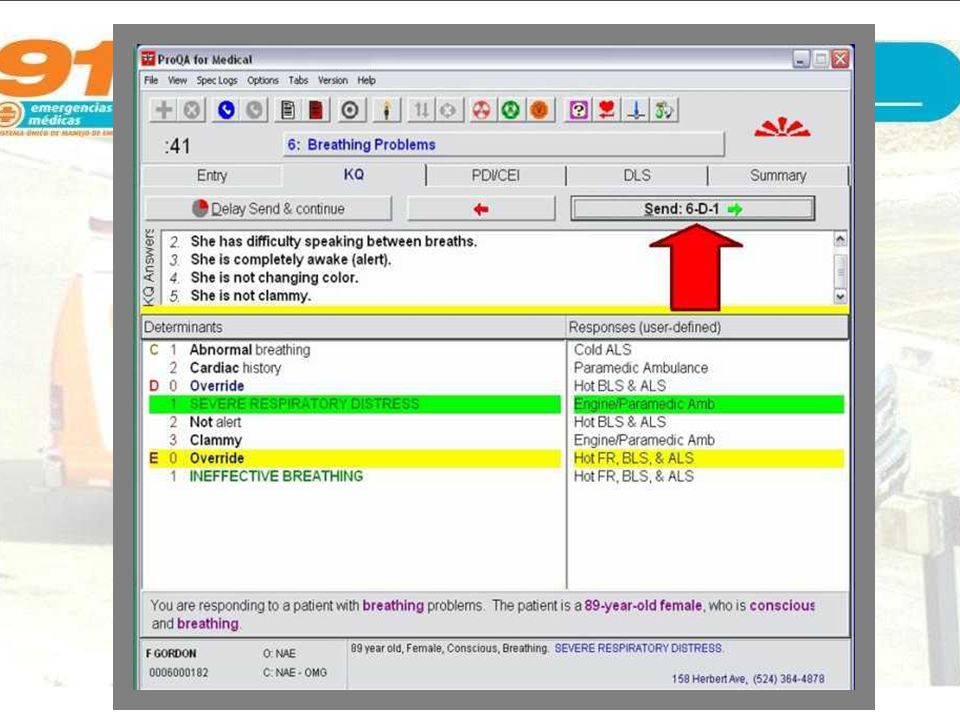Click the ProQA title bar application icon
This screenshot has height=720, width=960.
tap(148, 59)
